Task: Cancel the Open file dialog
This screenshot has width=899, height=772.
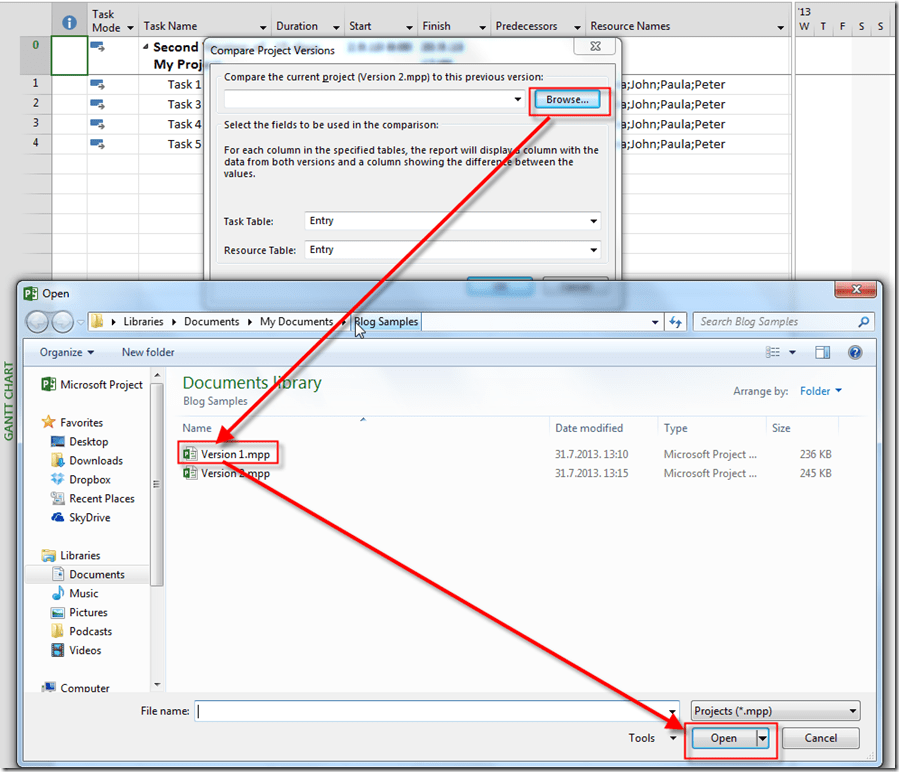Action: (x=820, y=738)
